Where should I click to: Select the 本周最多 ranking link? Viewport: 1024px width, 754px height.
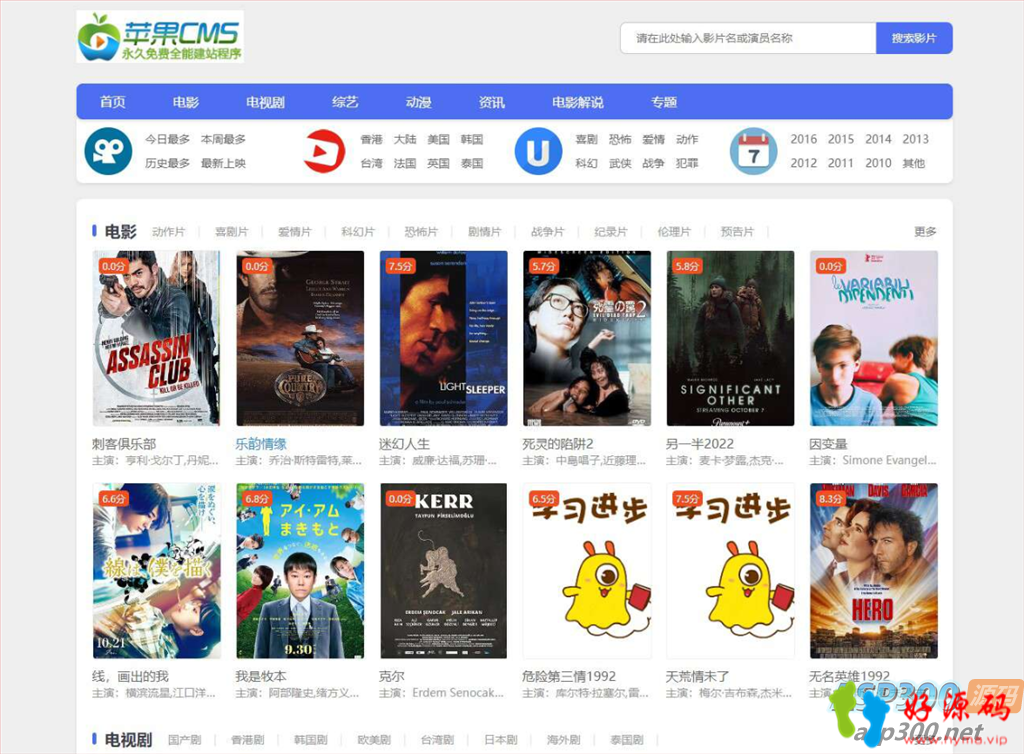(223, 139)
